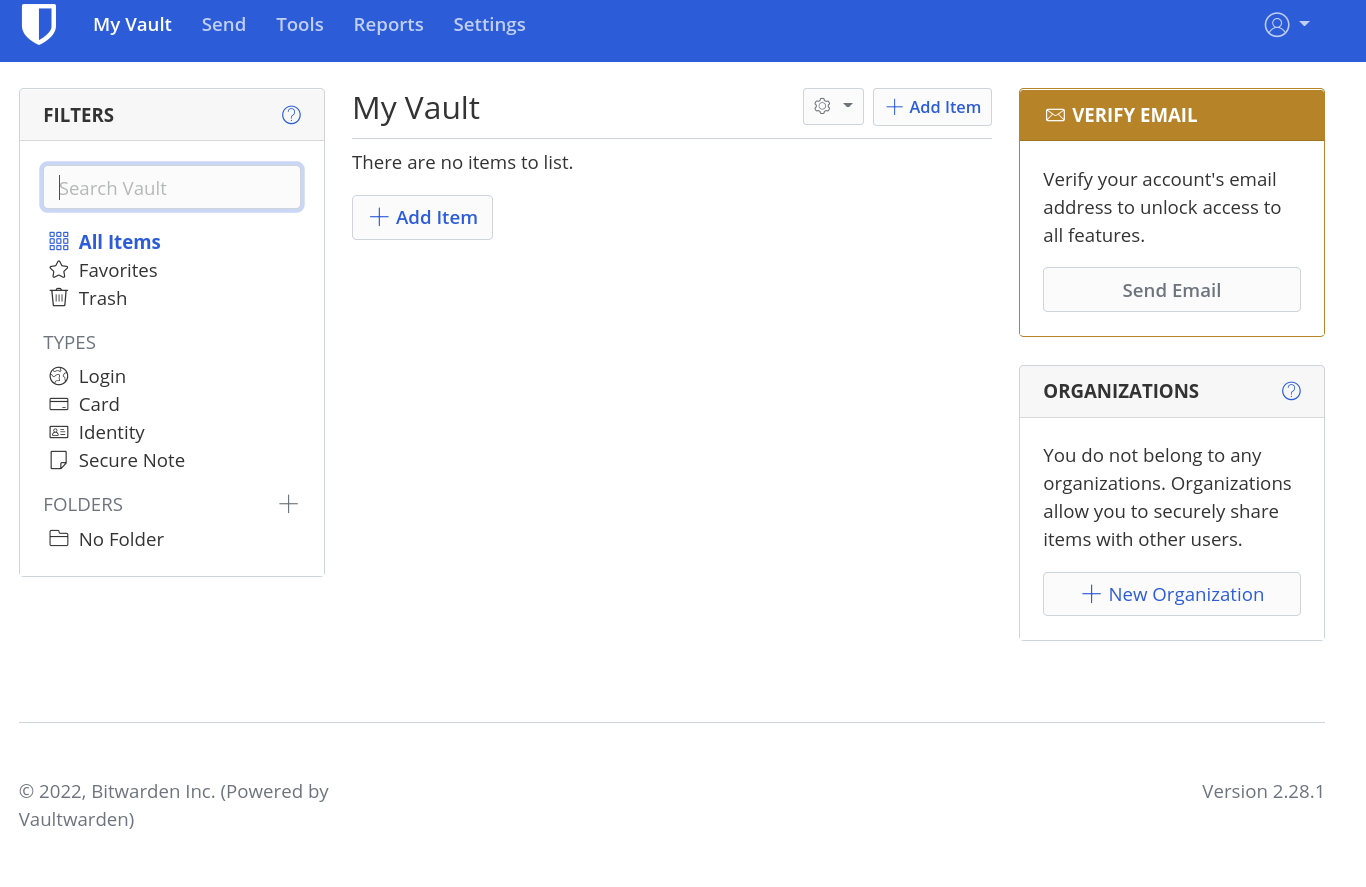The width and height of the screenshot is (1366, 887).
Task: Click the Organizations help question-mark icon
Action: pos(1291,391)
